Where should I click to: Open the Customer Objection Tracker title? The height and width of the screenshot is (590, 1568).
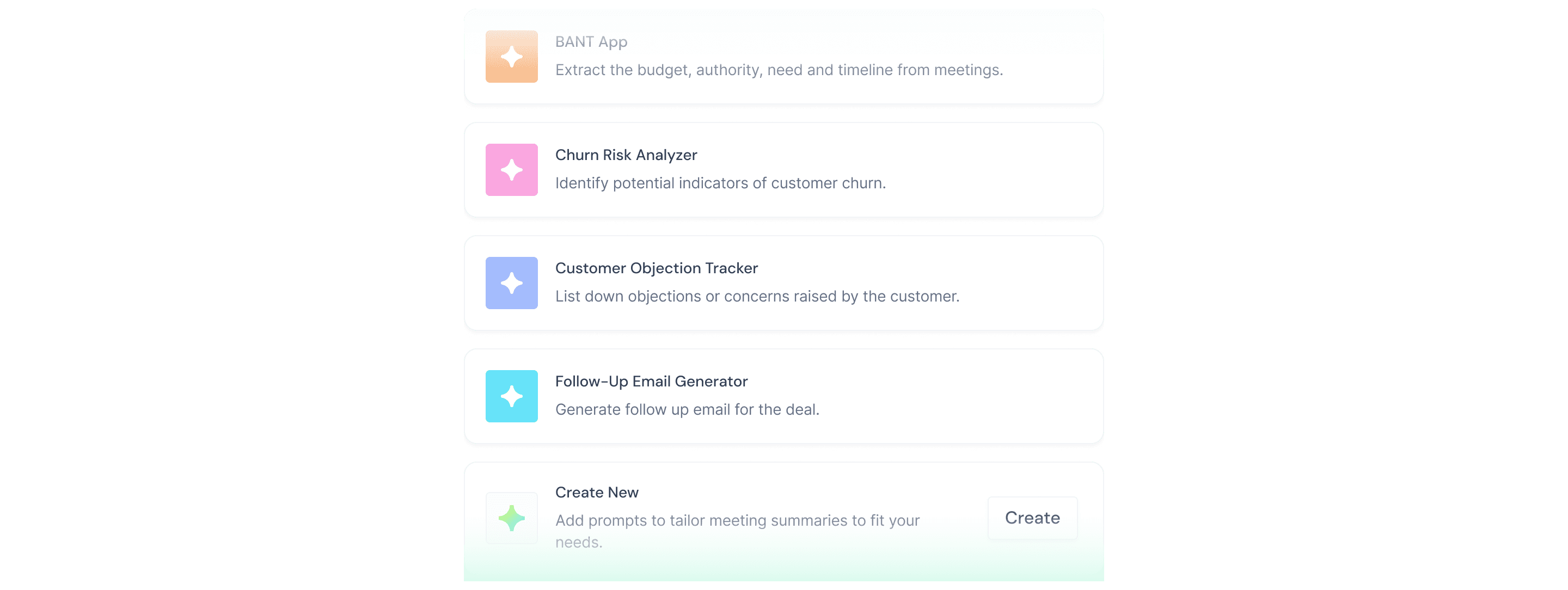pyautogui.click(x=656, y=268)
